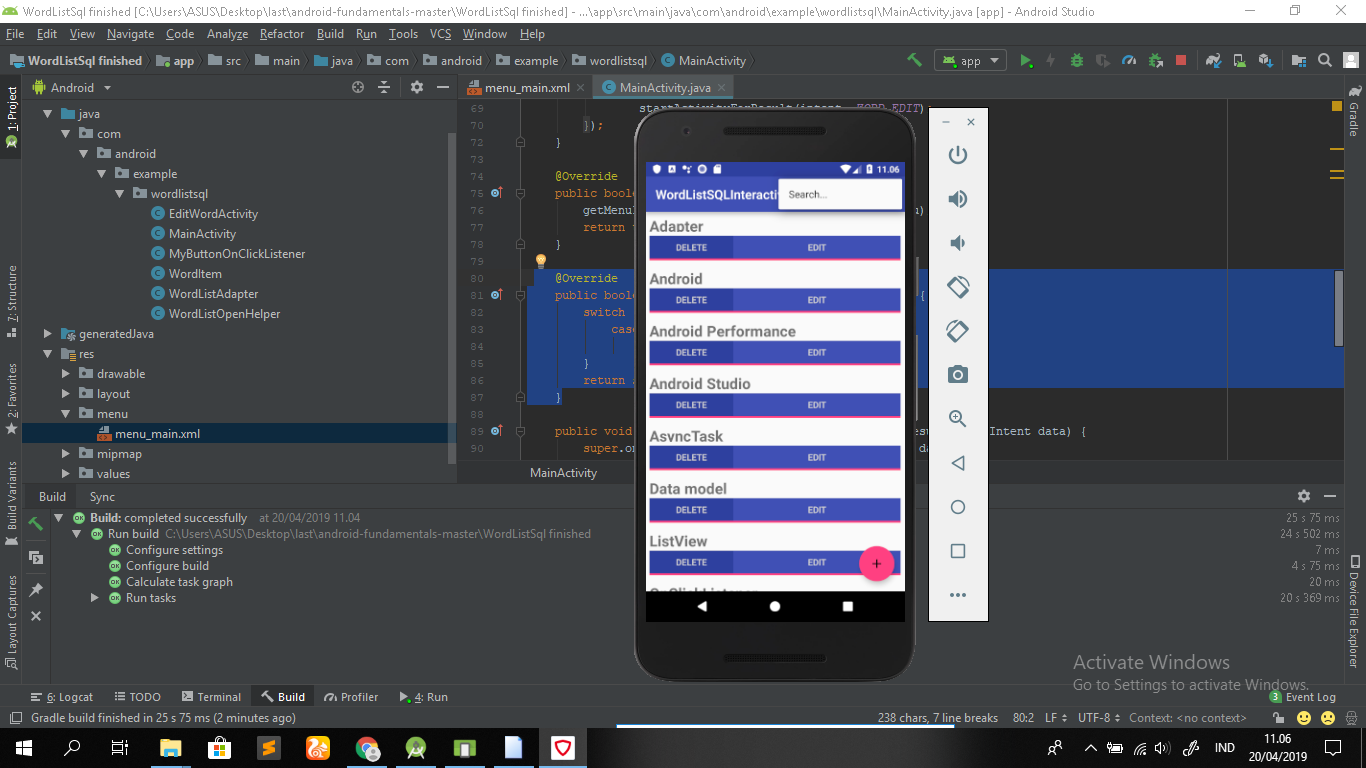Click collapse all icon in Project panel
The width and height of the screenshot is (1366, 768).
pos(384,87)
